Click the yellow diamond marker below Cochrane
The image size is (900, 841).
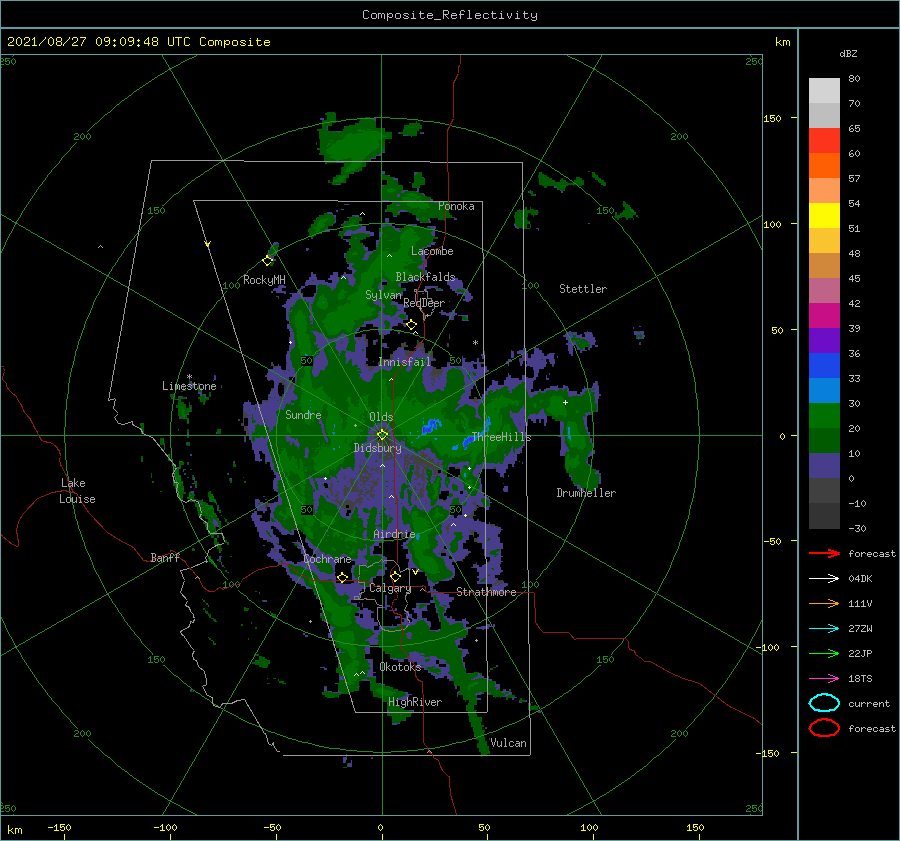343,577
